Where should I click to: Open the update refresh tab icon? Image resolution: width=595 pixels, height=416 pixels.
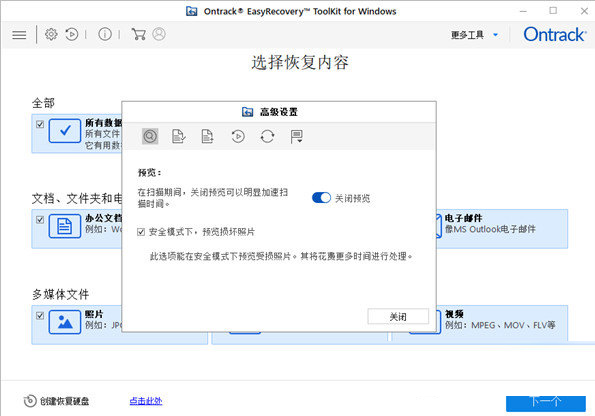[267, 136]
